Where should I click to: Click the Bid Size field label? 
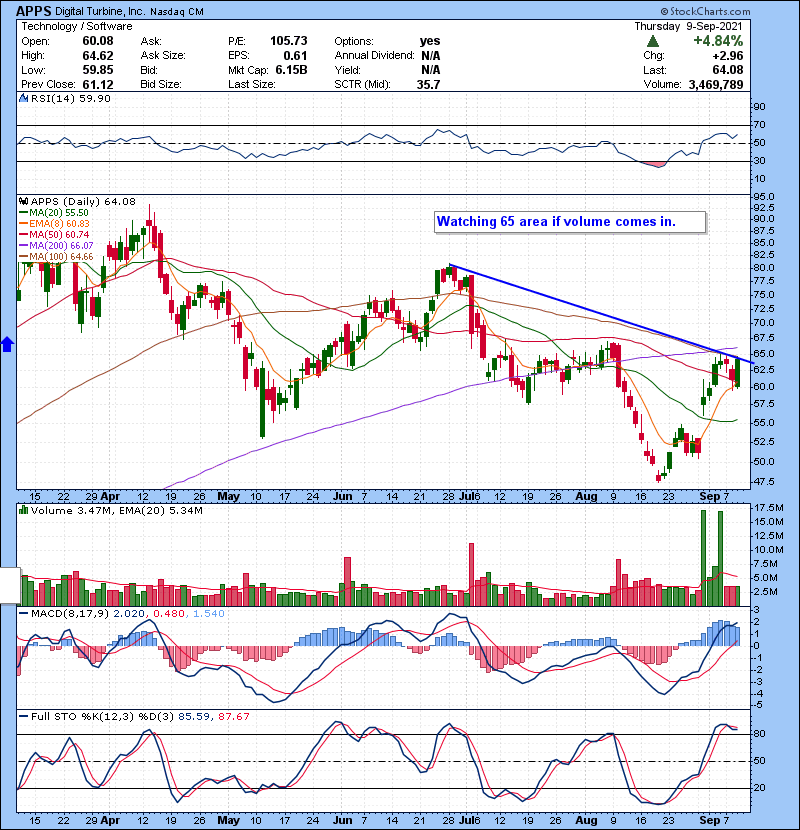tap(161, 84)
